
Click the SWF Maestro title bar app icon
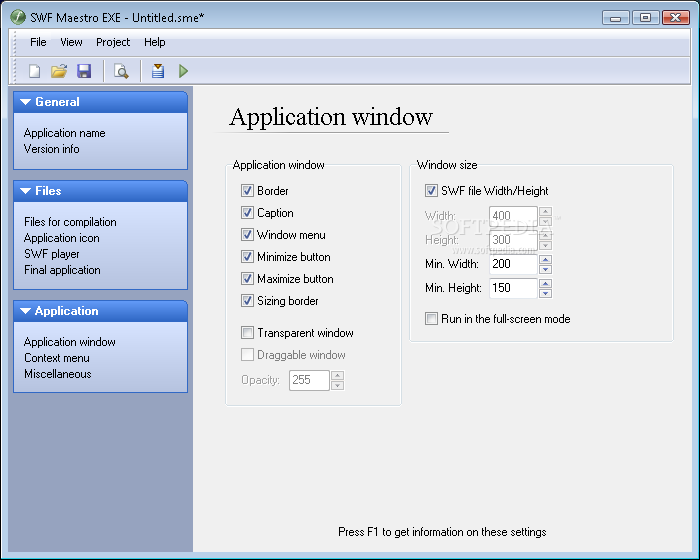tap(18, 17)
